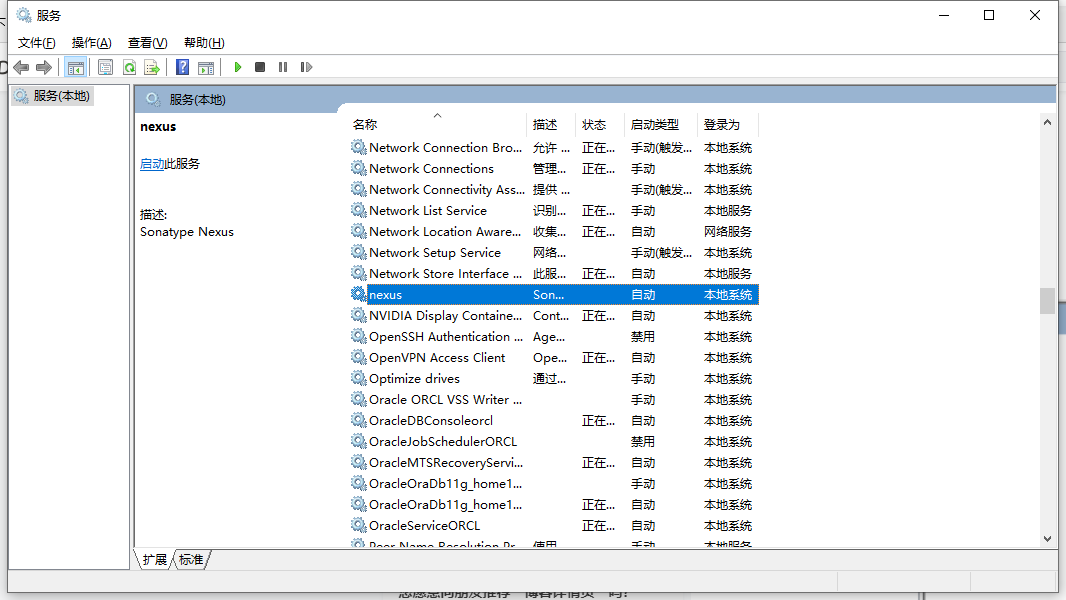Start the service with green play icon
This screenshot has height=600, width=1066.
pos(237,67)
